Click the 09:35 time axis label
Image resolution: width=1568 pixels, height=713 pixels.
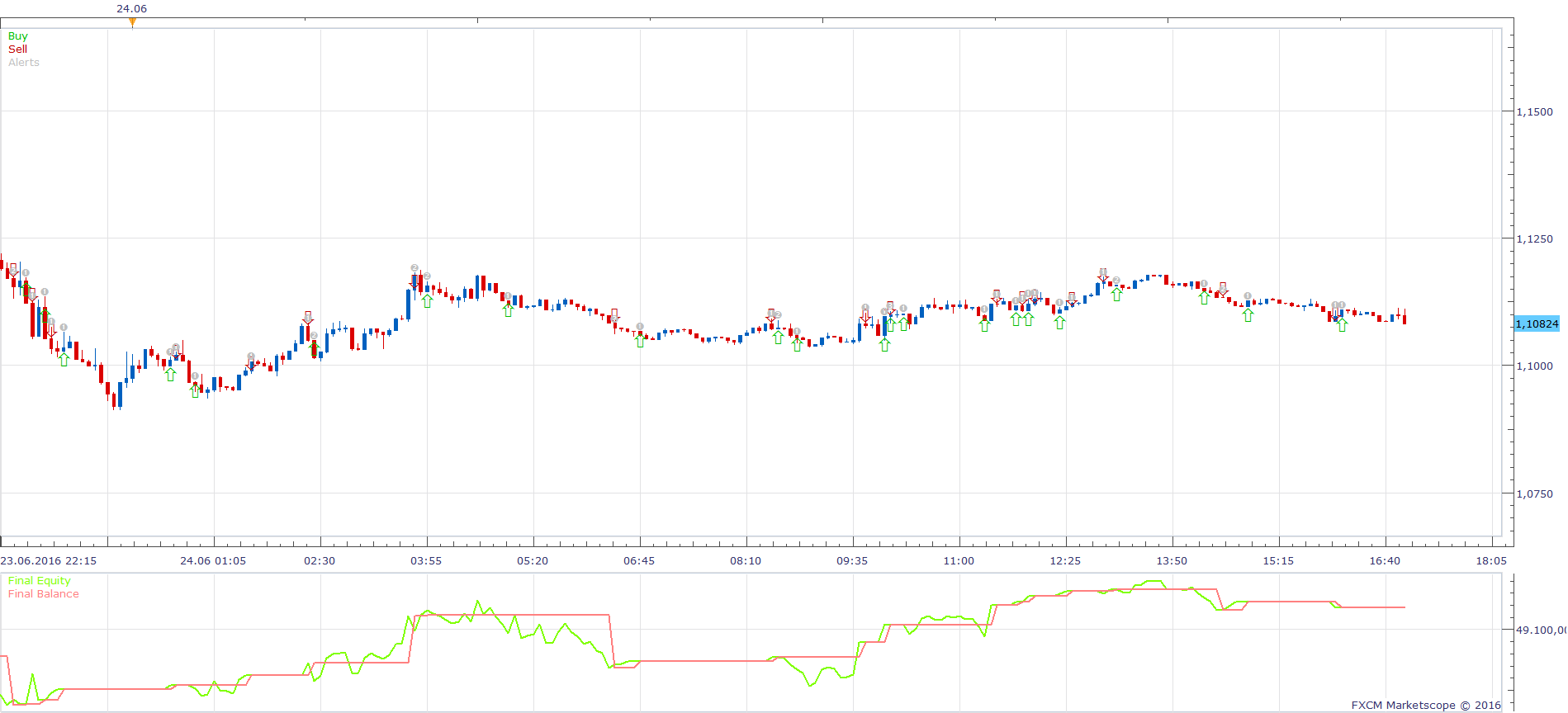click(852, 560)
